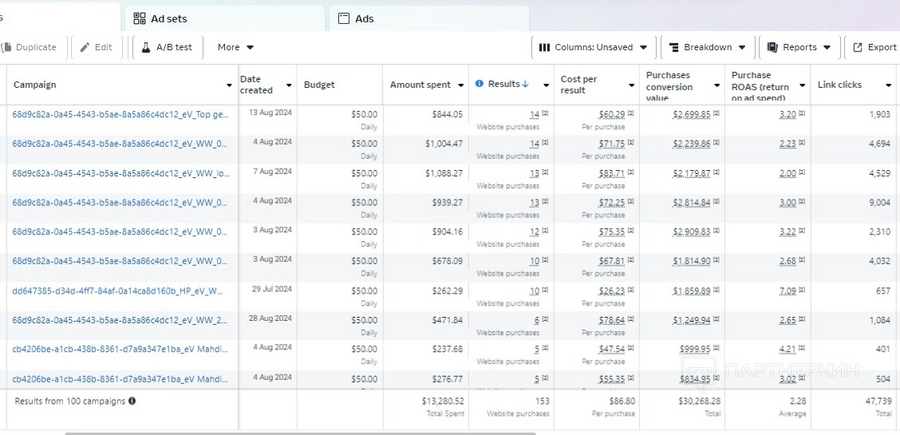The width and height of the screenshot is (900, 435).
Task: Open the More options menu
Action: pos(235,47)
